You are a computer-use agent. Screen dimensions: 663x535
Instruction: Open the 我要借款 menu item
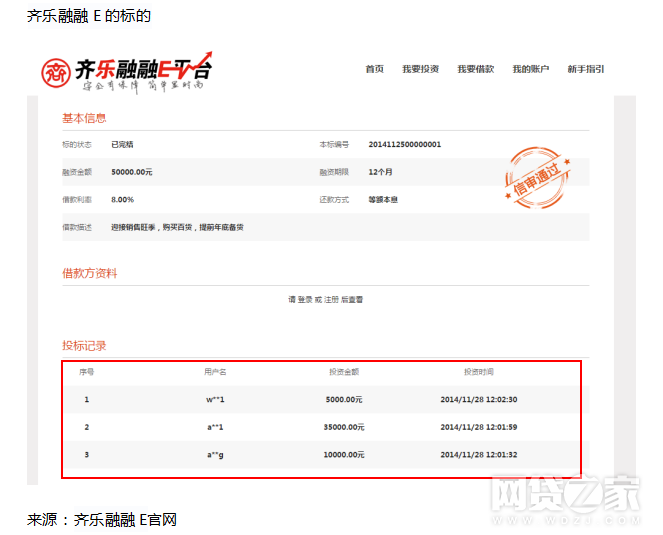tap(475, 70)
